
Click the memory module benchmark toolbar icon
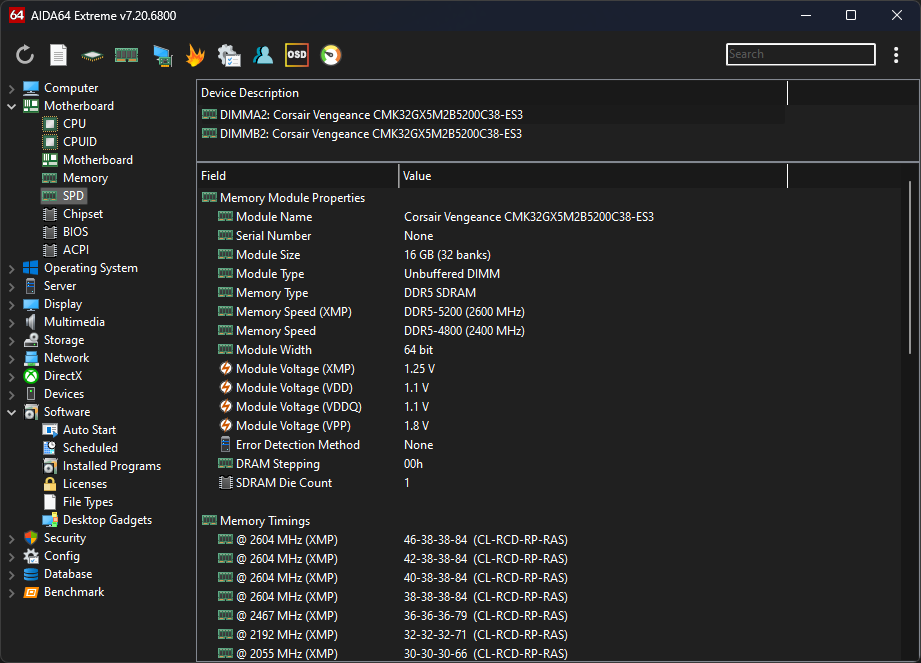pyautogui.click(x=126, y=55)
